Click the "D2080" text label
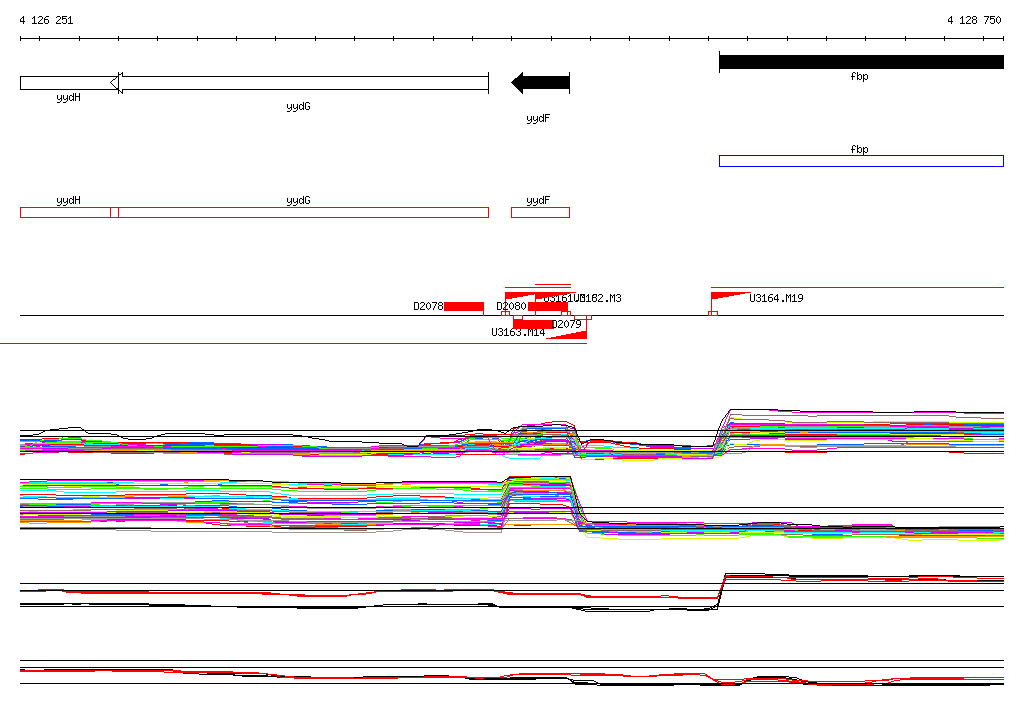 coord(511,306)
